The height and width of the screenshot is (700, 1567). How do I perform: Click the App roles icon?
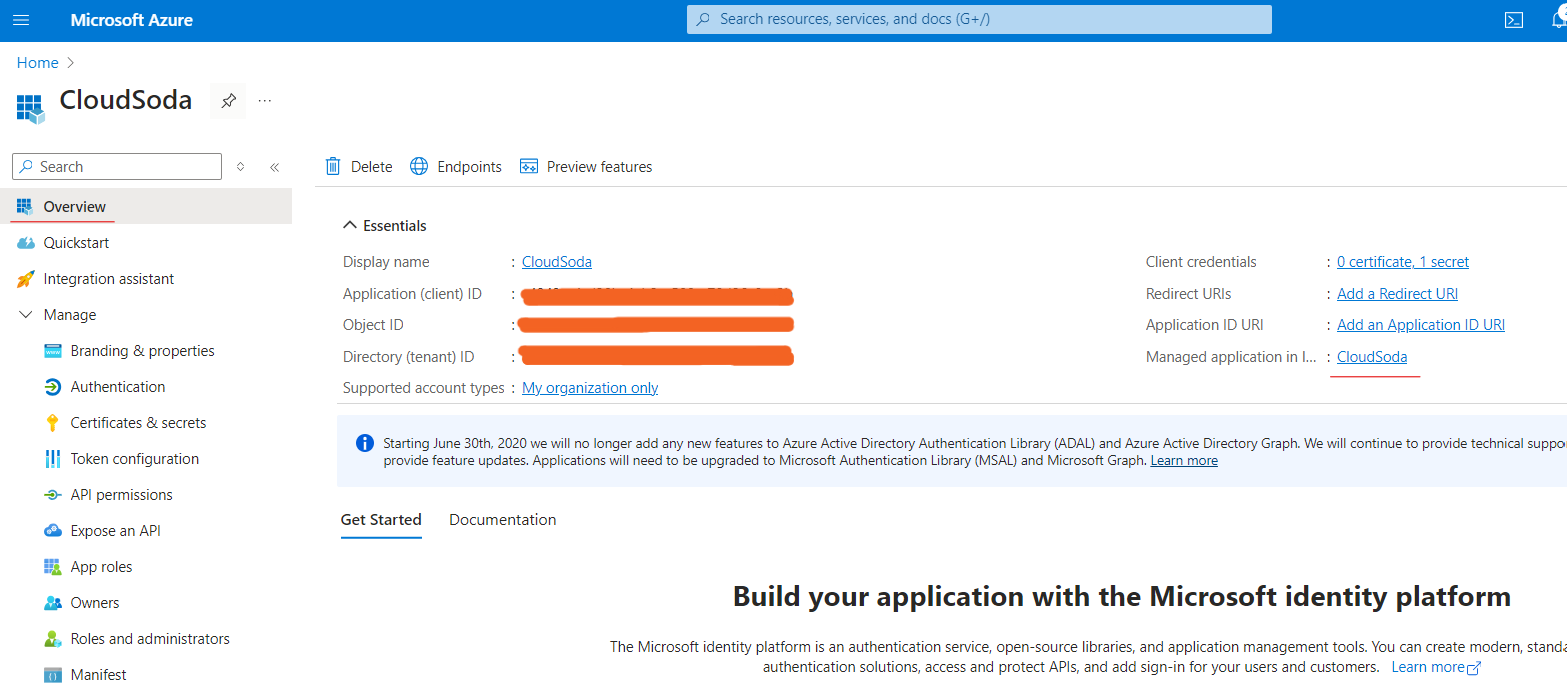click(x=53, y=567)
